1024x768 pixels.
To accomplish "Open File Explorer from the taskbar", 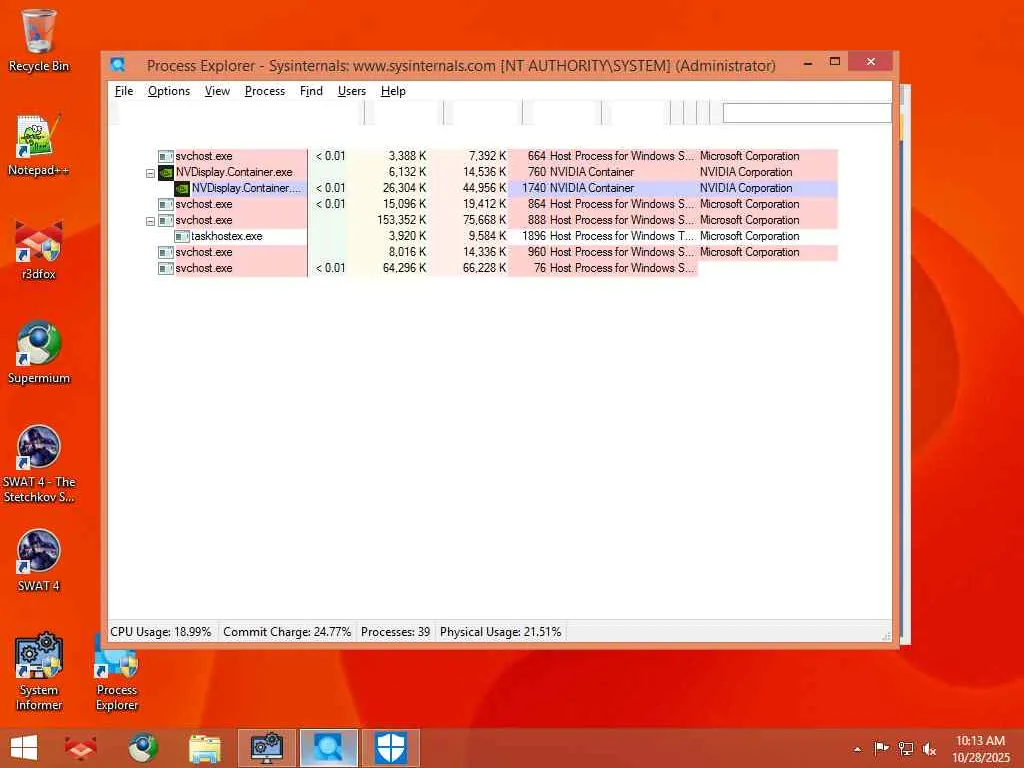I will click(204, 748).
